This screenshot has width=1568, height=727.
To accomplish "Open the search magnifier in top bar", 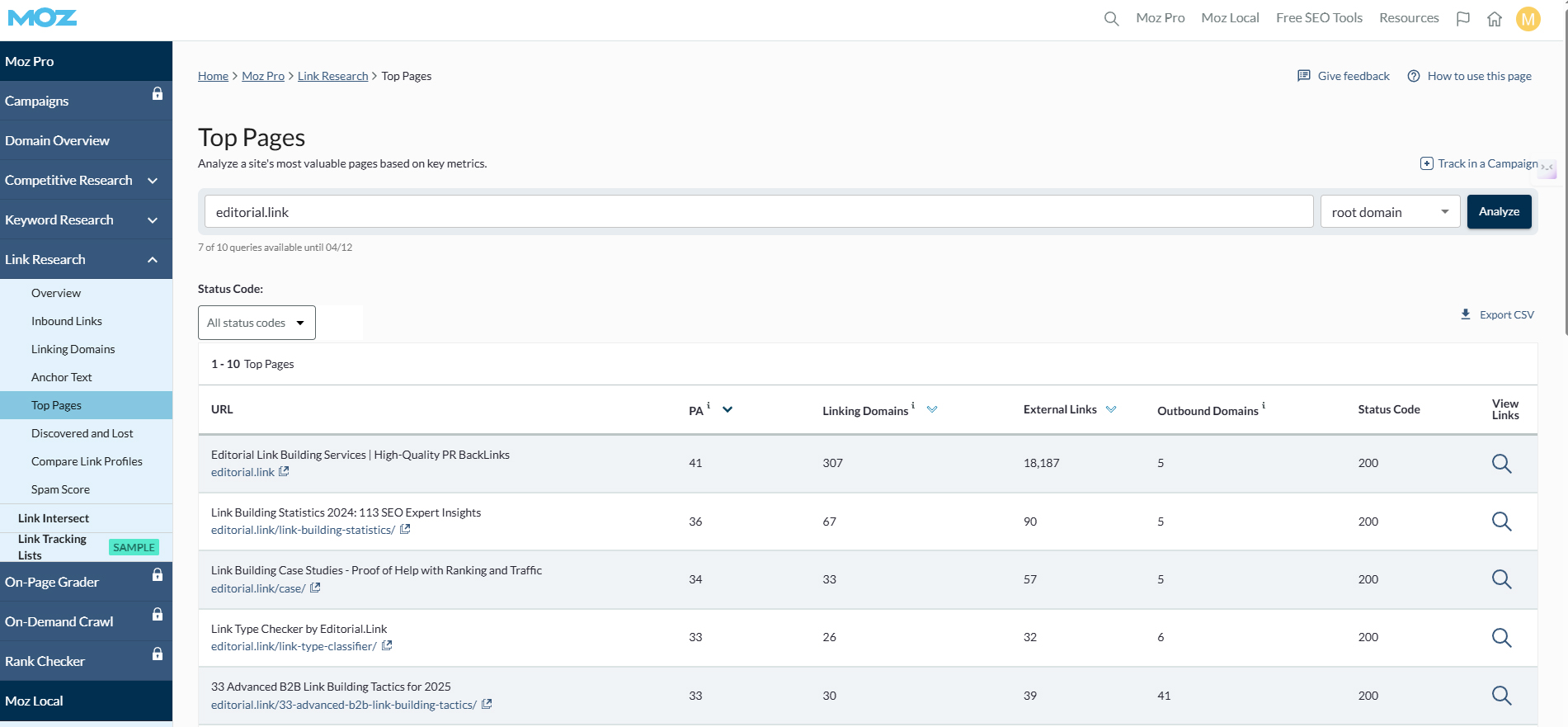I will [1111, 18].
